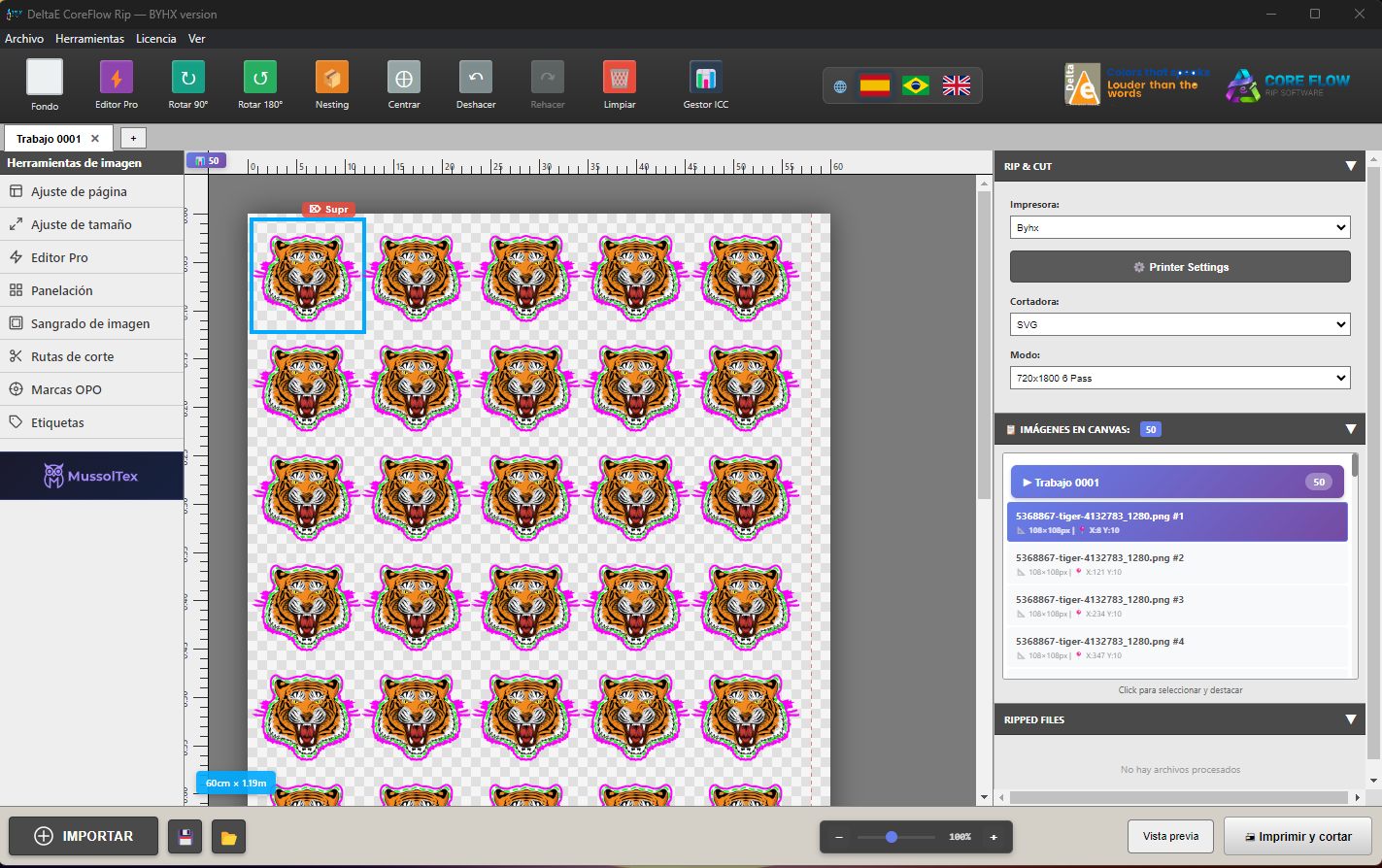Click the IMPORTAR button
The width and height of the screenshot is (1382, 868).
(84, 836)
